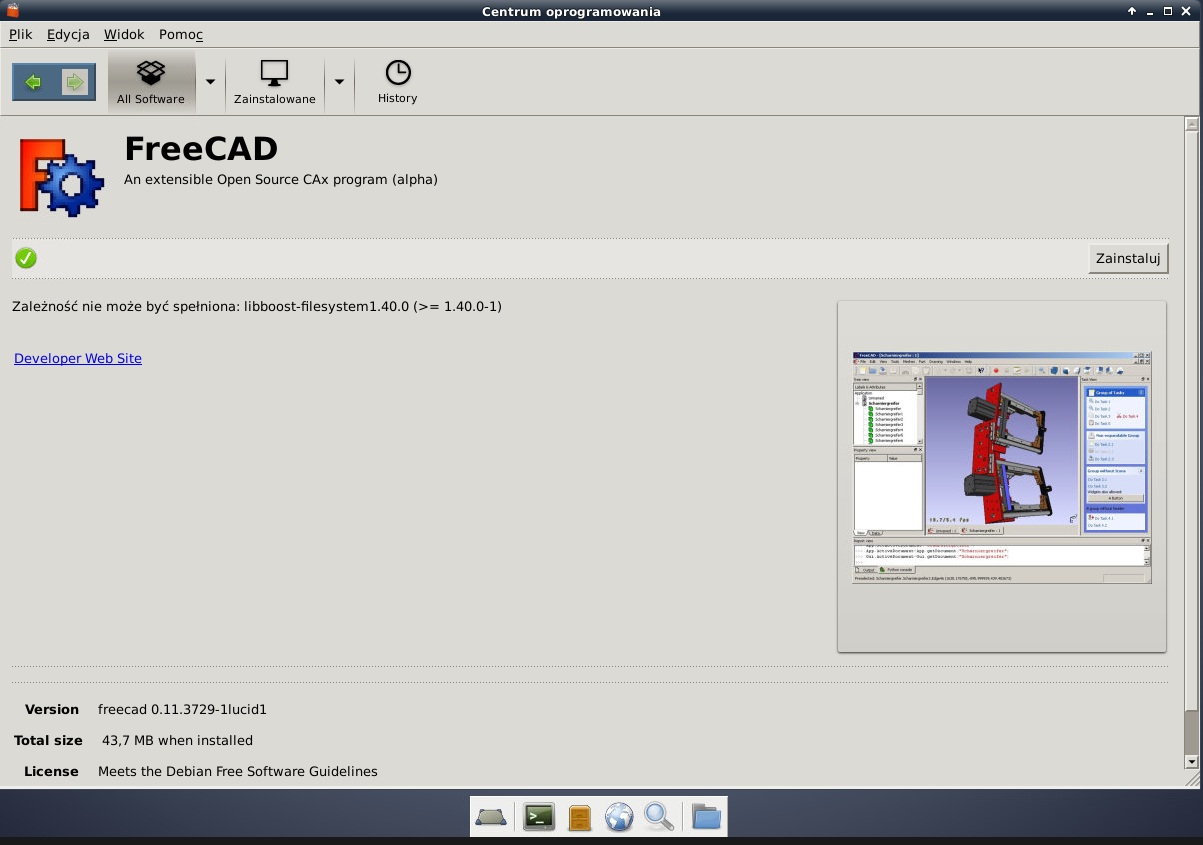This screenshot has width=1203, height=845.
Task: Select the FreeCAD title heading
Action: click(x=201, y=149)
